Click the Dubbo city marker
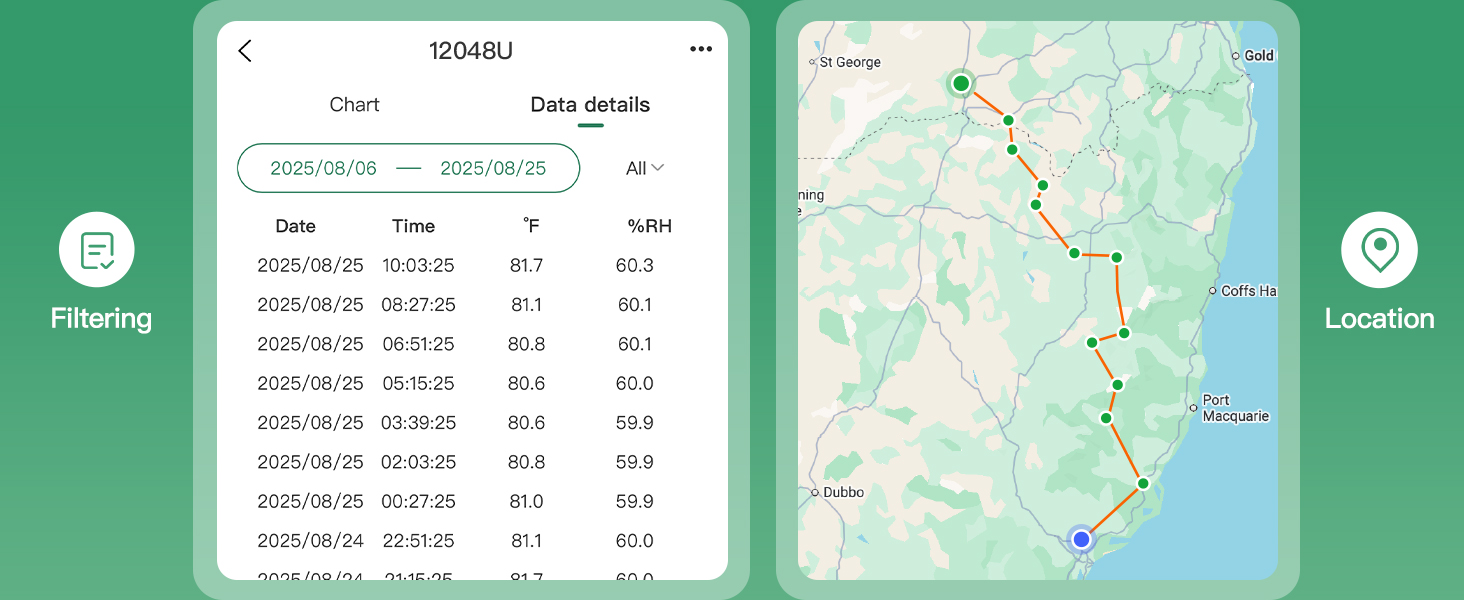The height and width of the screenshot is (600, 1464). click(815, 492)
